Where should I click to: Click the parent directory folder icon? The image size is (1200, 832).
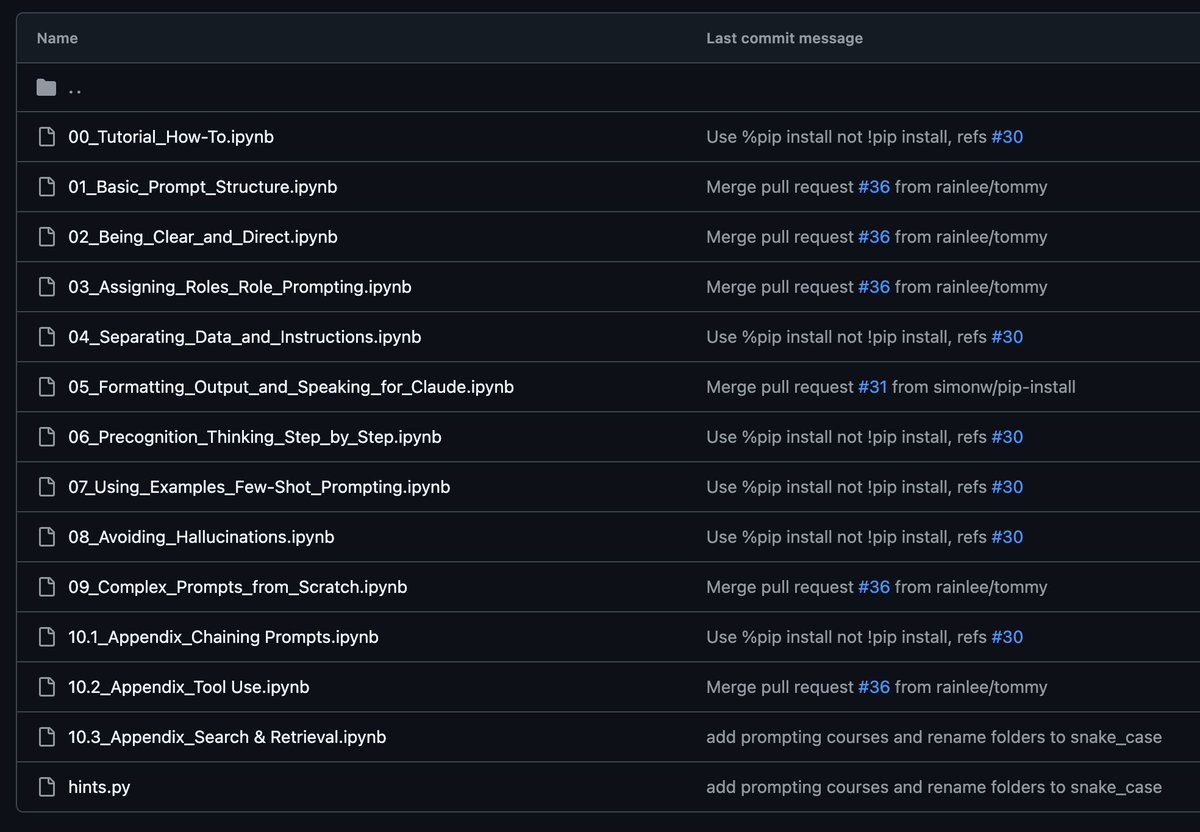point(46,88)
